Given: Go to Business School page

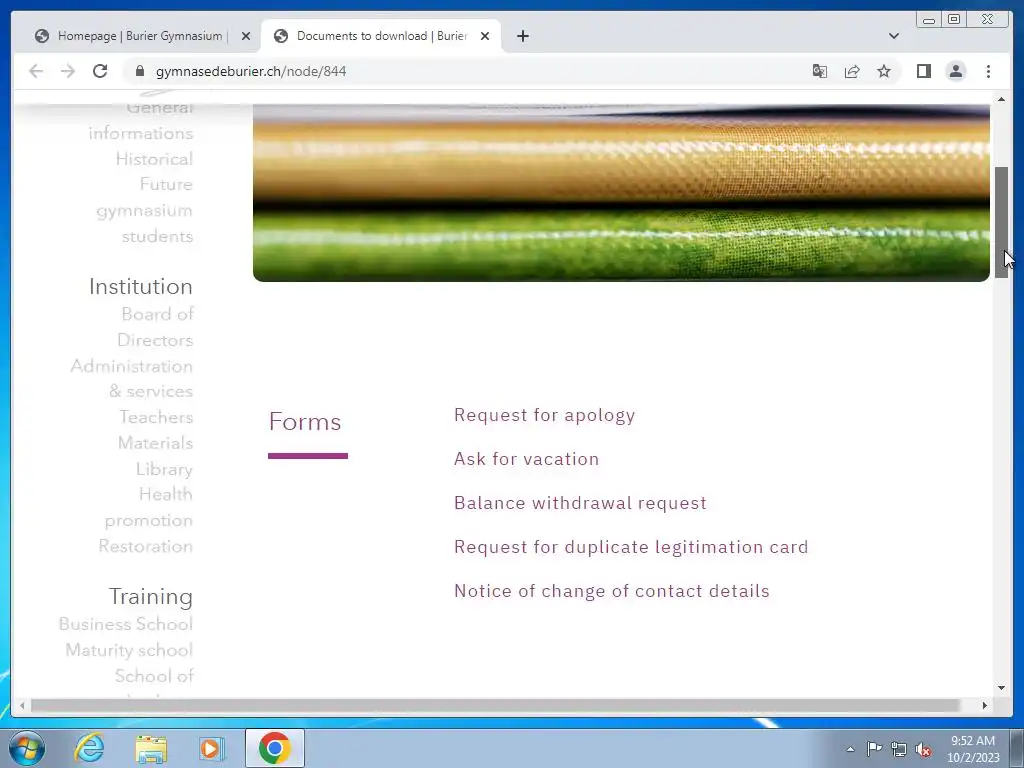Looking at the screenshot, I should coord(125,624).
